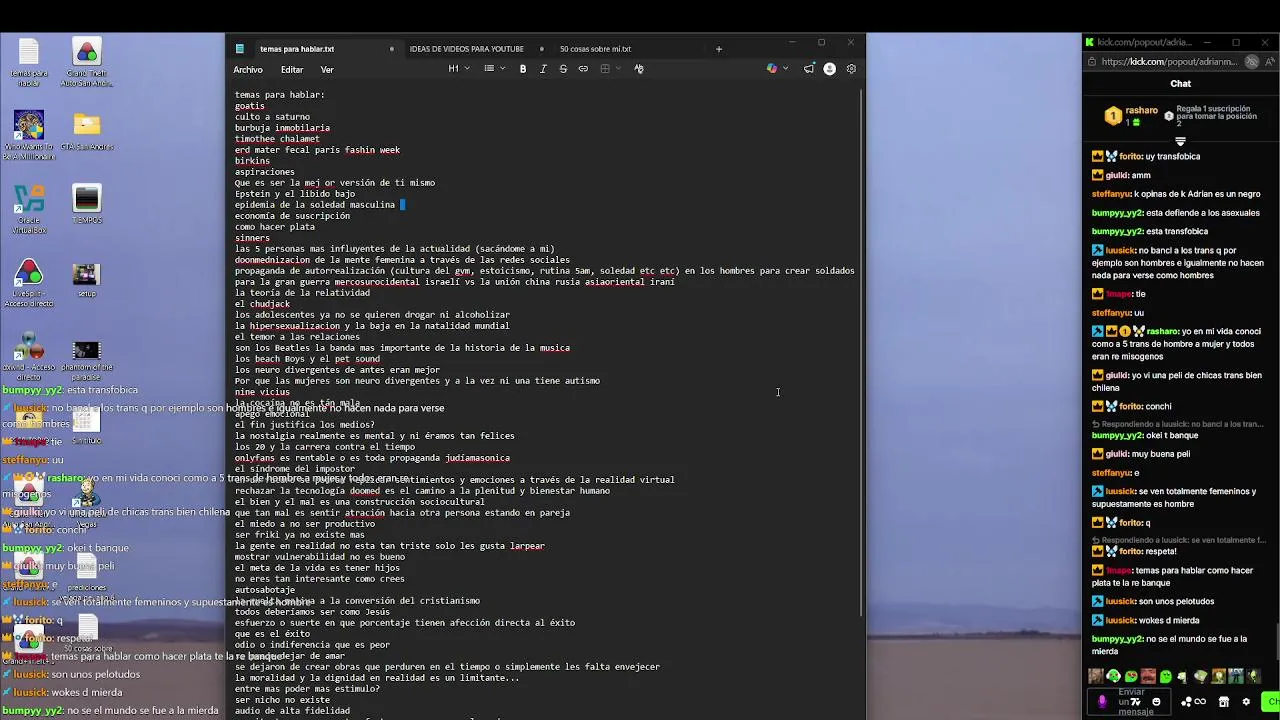Screen dimensions: 1280x720
Task: Click the line 'la teoría de la relatividad'
Action: point(302,293)
